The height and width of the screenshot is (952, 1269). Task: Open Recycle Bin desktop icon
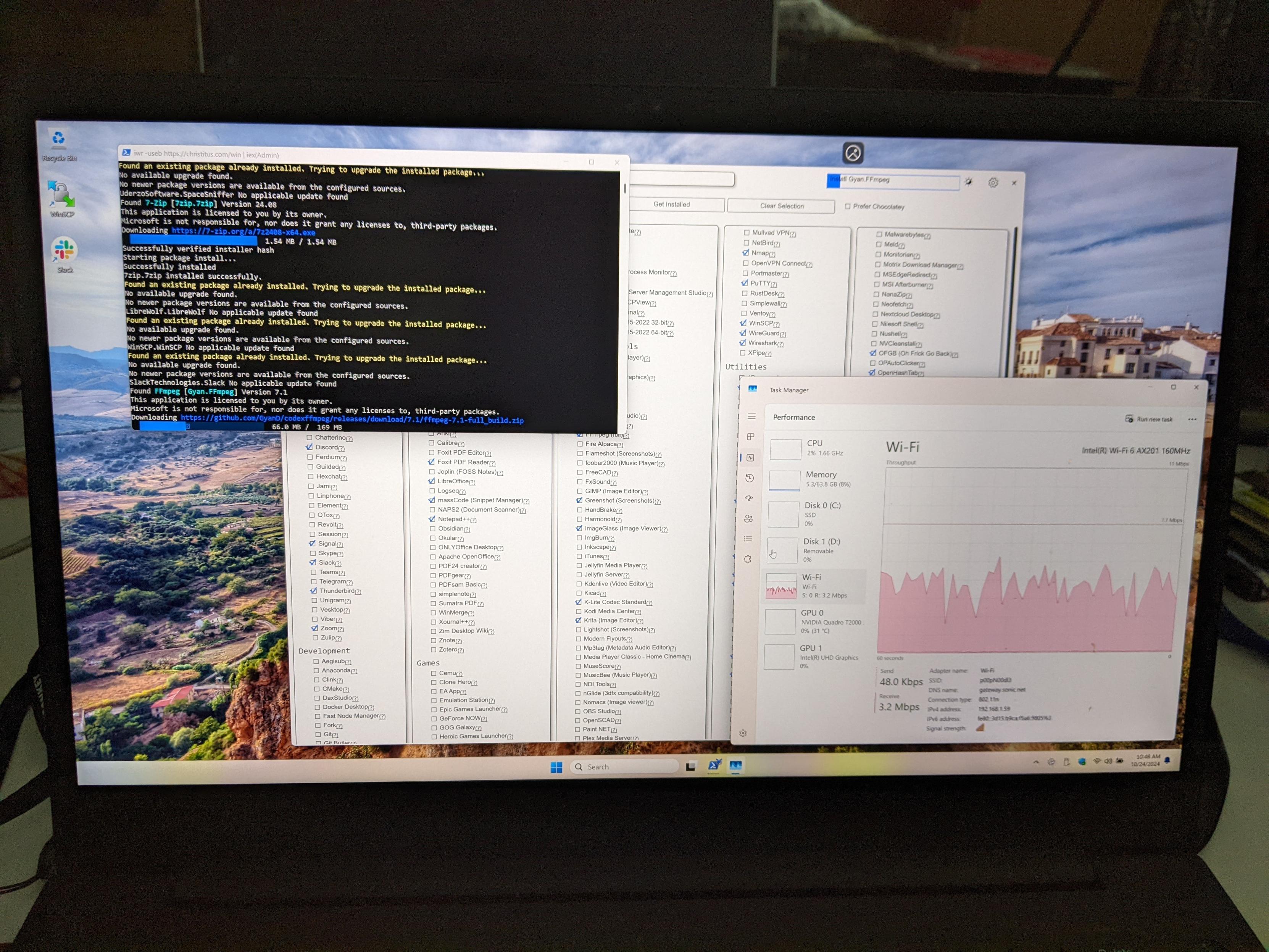coord(58,145)
